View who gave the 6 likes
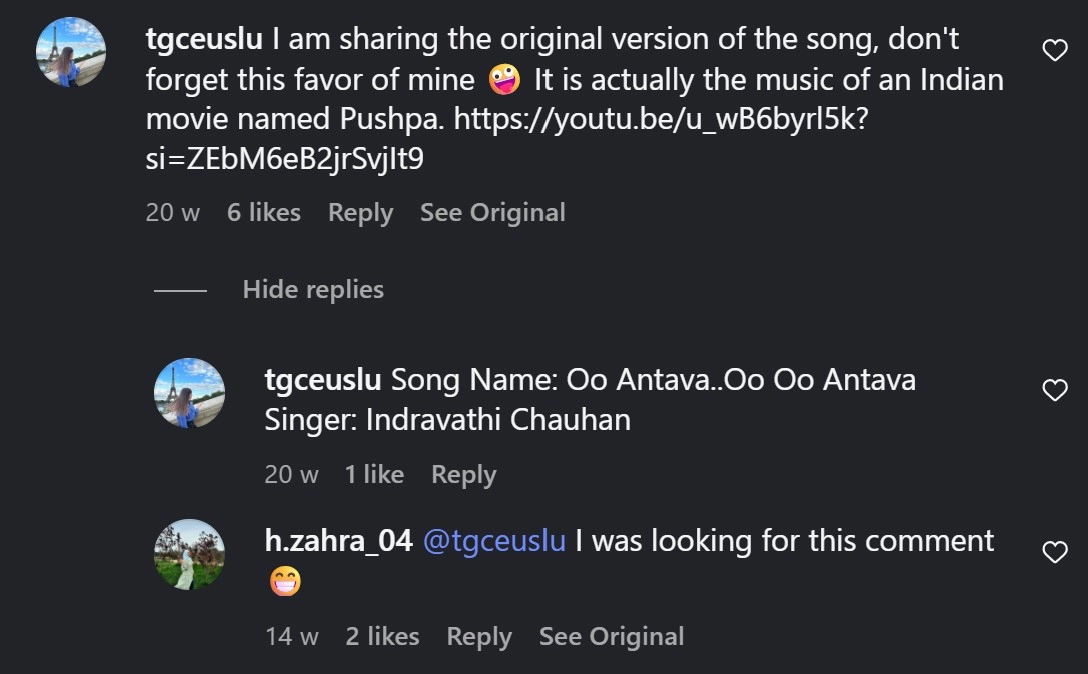The image size is (1088, 674). pos(264,213)
